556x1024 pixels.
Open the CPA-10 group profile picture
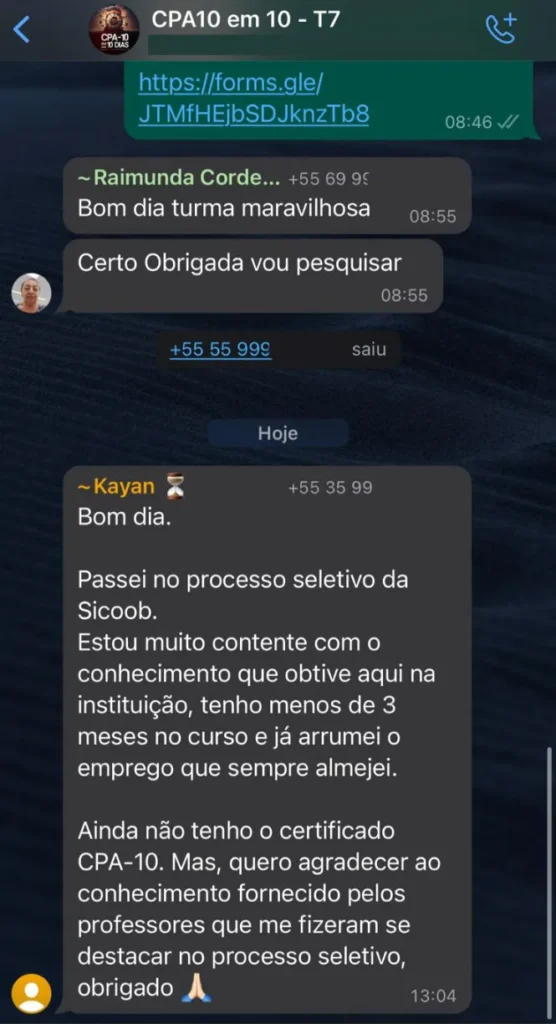(x=114, y=29)
